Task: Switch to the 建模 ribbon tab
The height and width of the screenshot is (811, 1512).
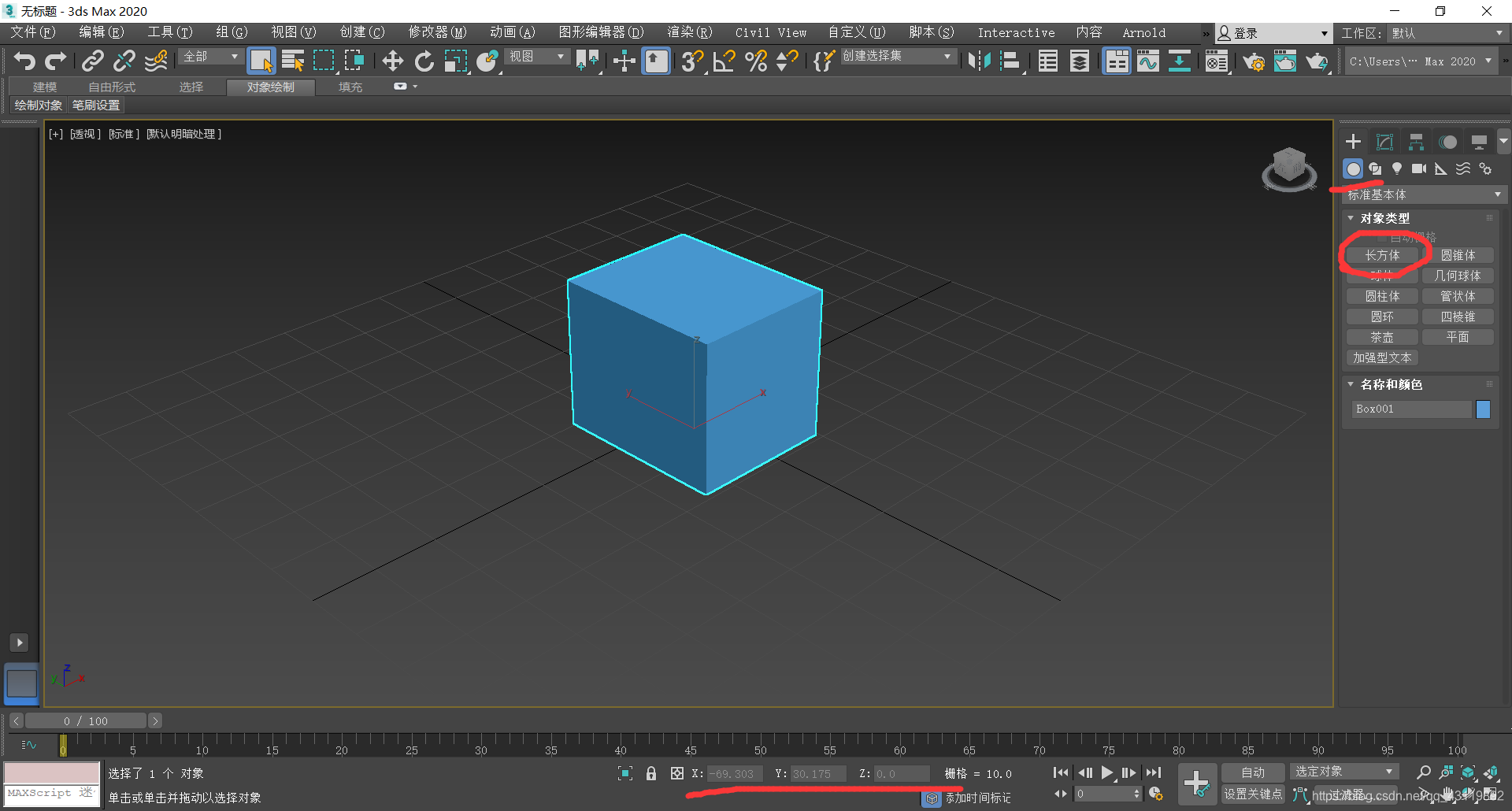Action: pos(45,87)
